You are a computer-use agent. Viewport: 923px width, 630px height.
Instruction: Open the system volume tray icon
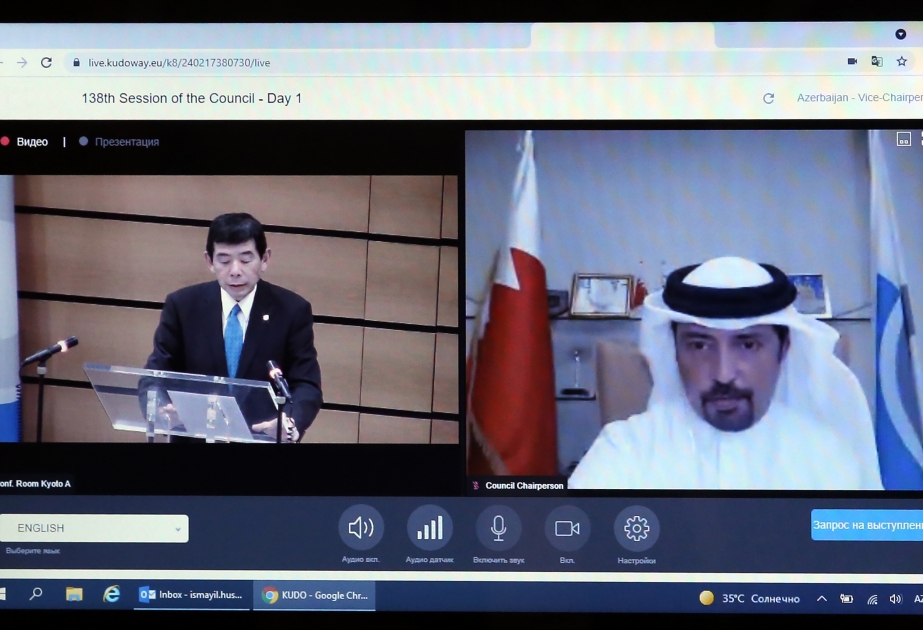[x=895, y=599]
